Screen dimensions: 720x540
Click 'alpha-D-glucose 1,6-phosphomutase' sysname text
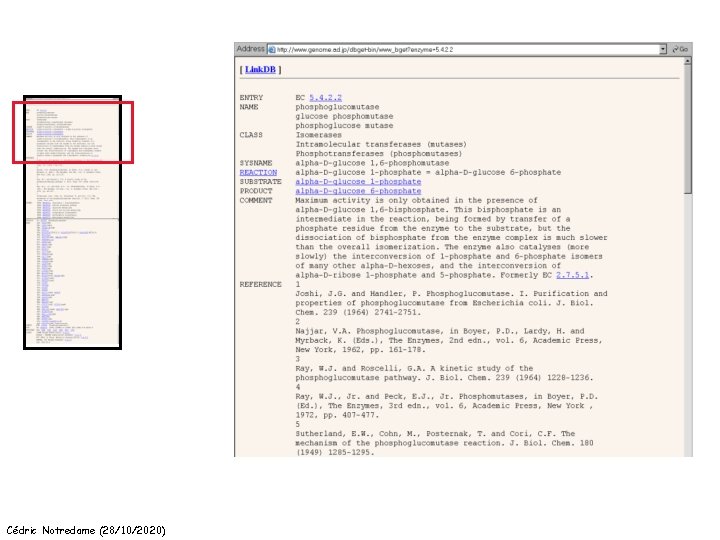click(x=372, y=163)
